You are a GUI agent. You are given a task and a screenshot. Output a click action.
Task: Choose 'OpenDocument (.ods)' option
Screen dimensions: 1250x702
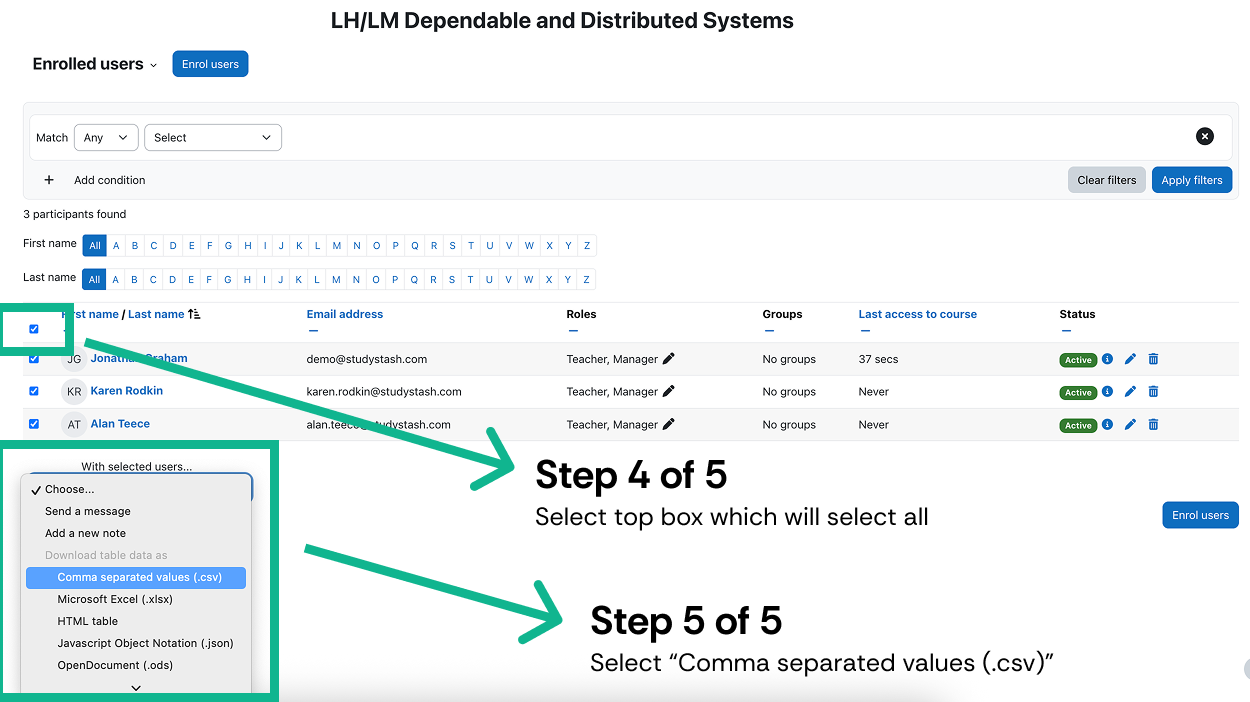[136, 665]
